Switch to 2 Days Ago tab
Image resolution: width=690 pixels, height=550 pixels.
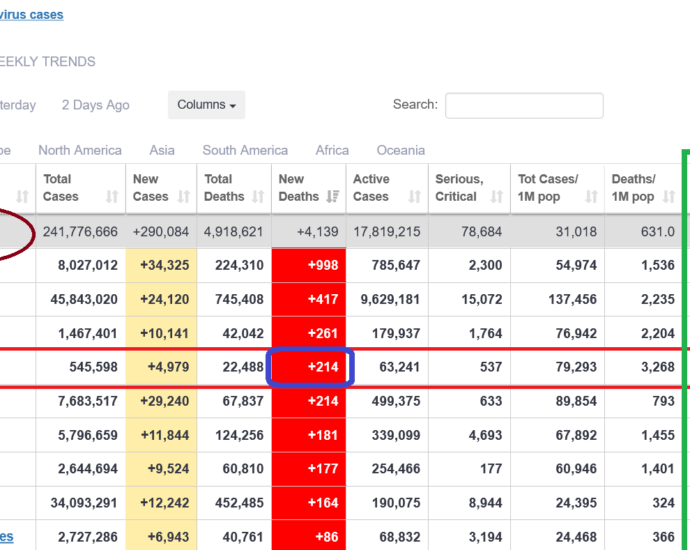point(95,105)
